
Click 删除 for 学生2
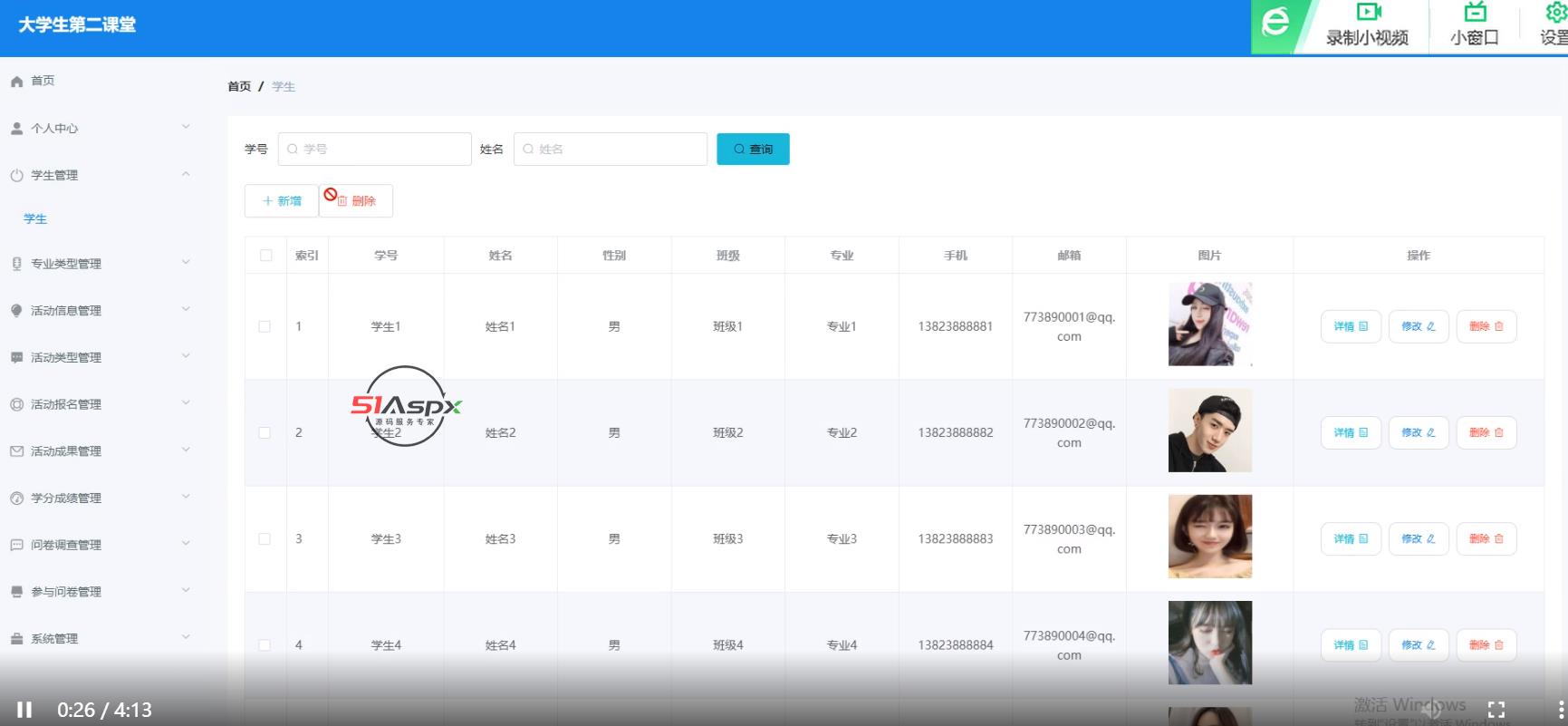tap(1486, 432)
